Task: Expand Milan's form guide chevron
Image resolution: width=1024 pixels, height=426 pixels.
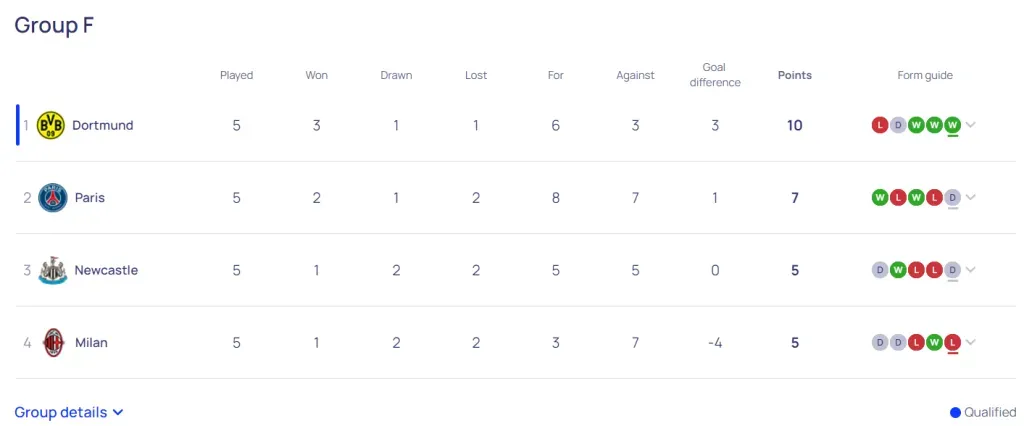Action: pyautogui.click(x=971, y=343)
